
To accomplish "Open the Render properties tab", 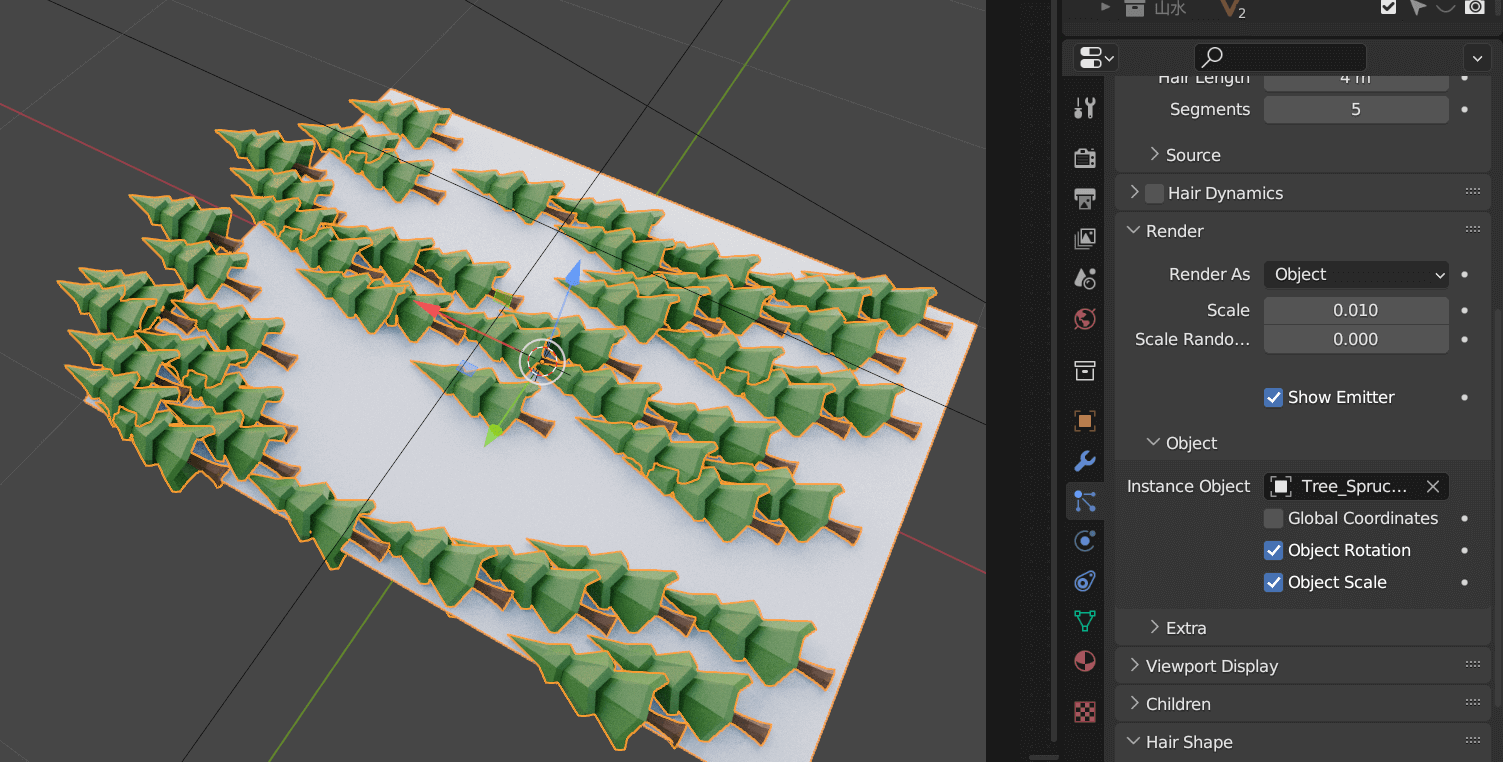I will point(1085,157).
